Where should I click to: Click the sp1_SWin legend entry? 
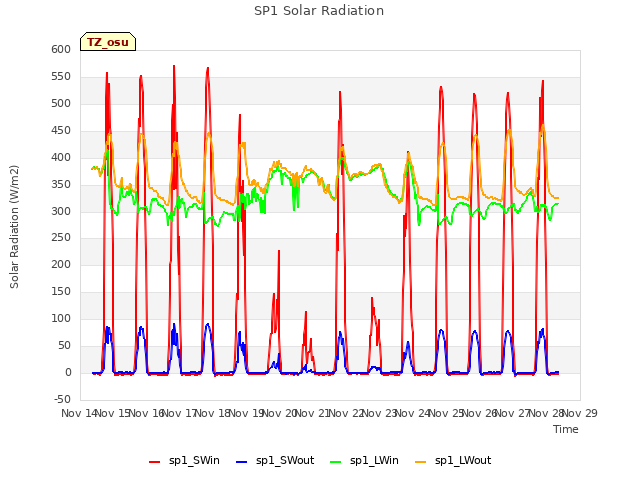(184, 461)
